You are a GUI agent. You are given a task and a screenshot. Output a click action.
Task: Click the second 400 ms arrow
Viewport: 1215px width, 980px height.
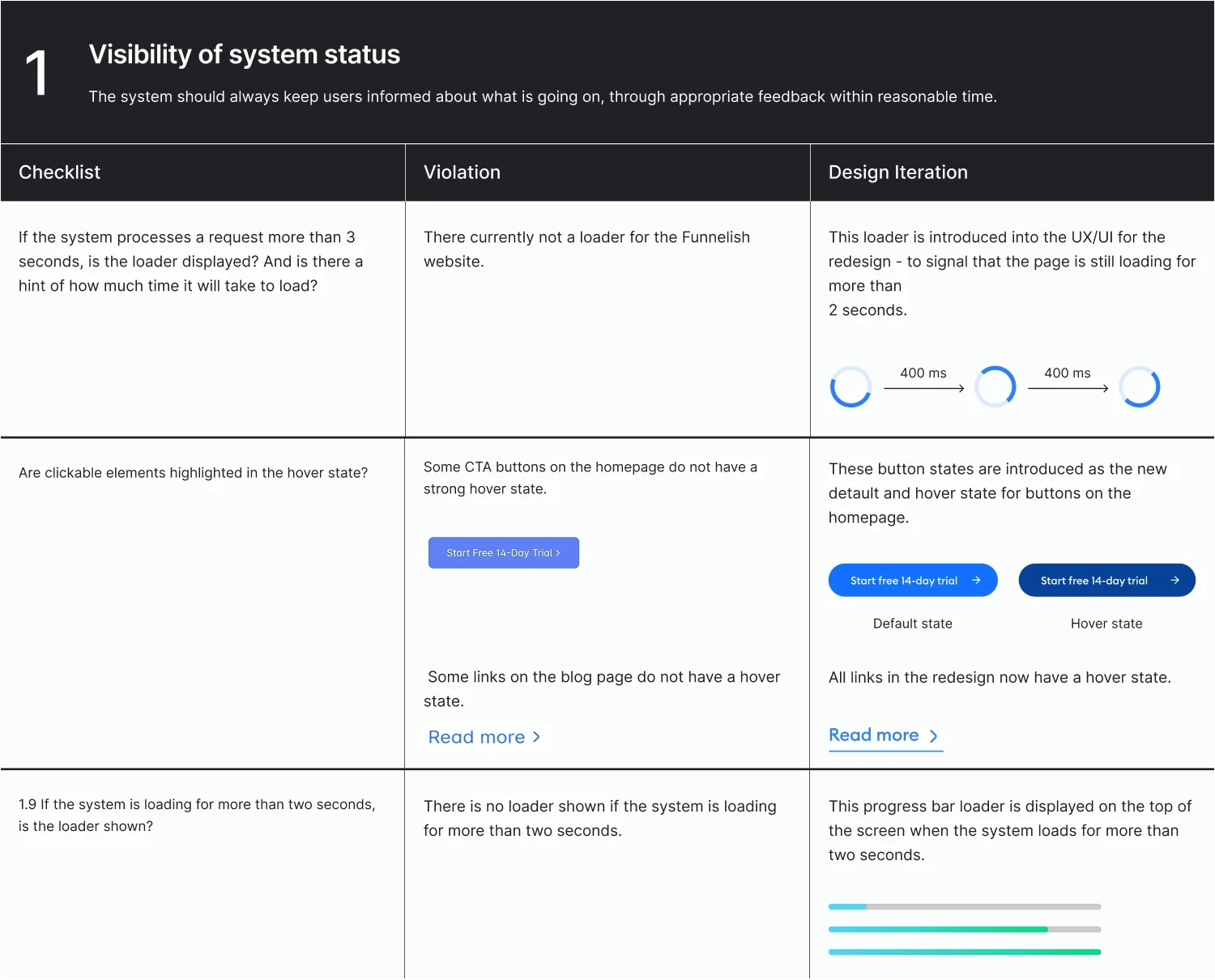1068,389
